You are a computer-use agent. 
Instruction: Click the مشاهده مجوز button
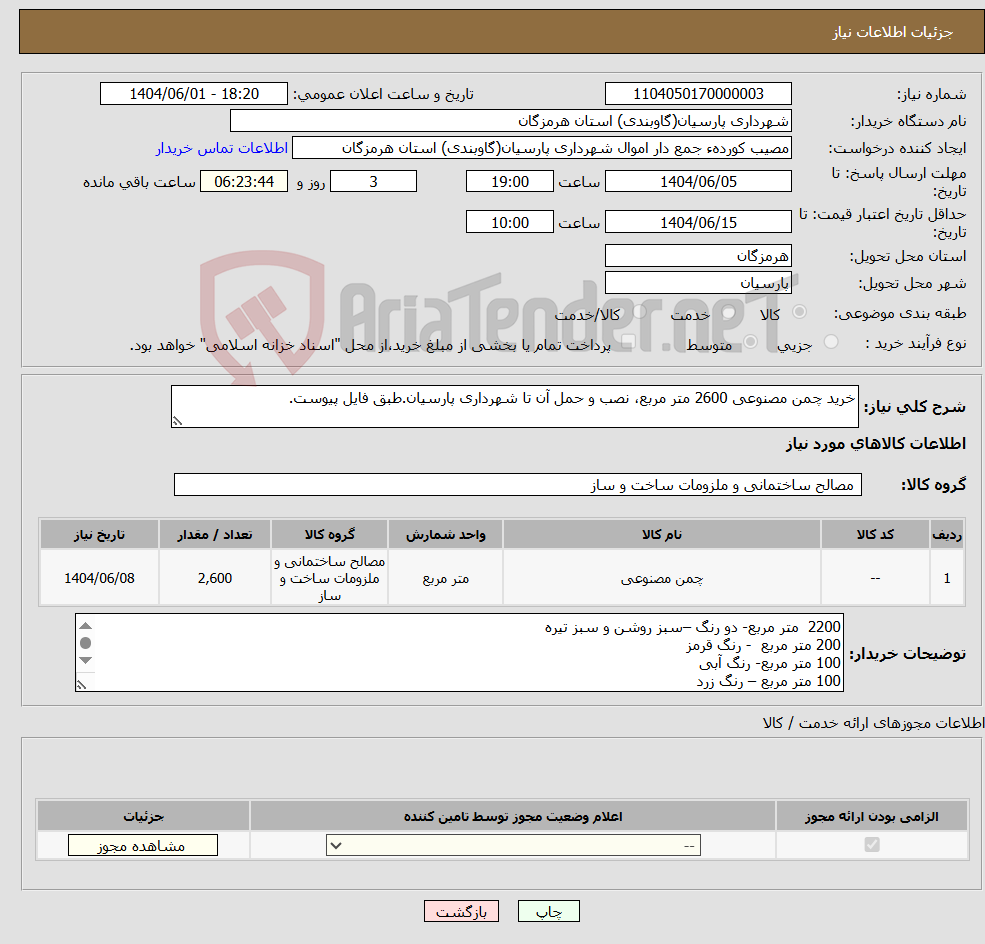pos(142,844)
